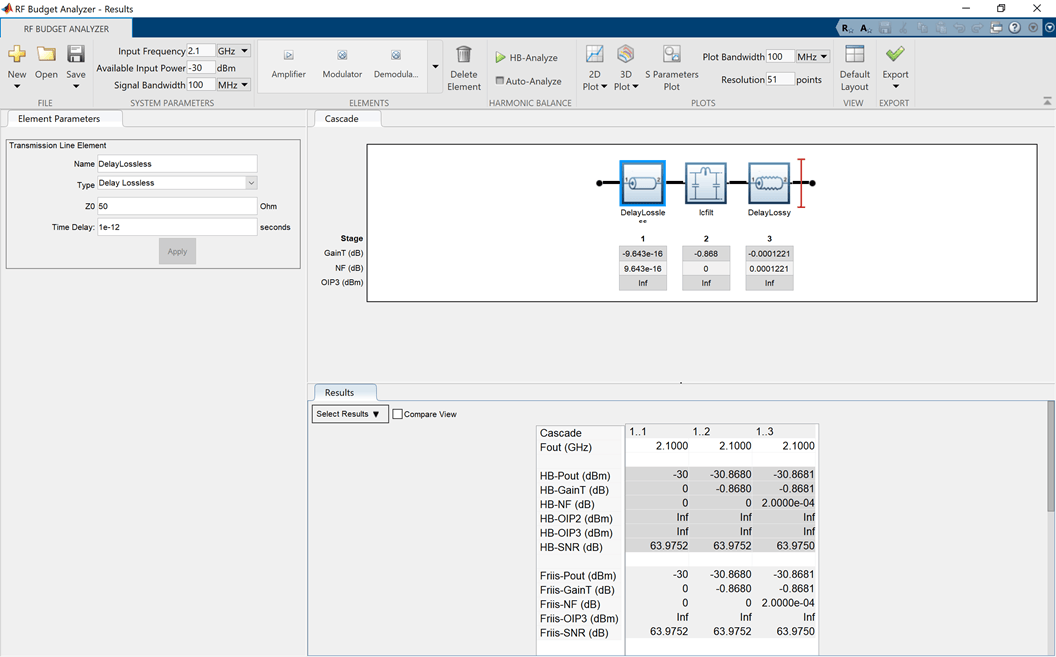Click the Apply button

[177, 251]
